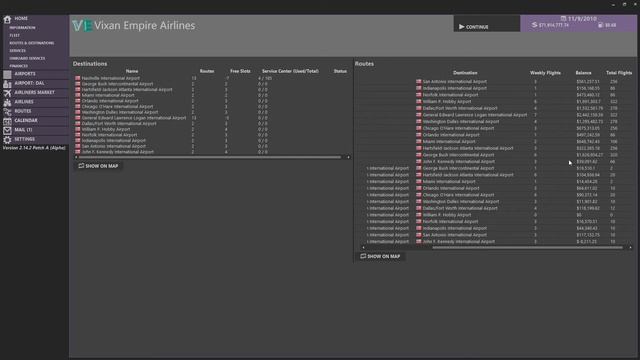
Task: Click the calendar icon beside date 11/9/2010
Action: tap(563, 19)
